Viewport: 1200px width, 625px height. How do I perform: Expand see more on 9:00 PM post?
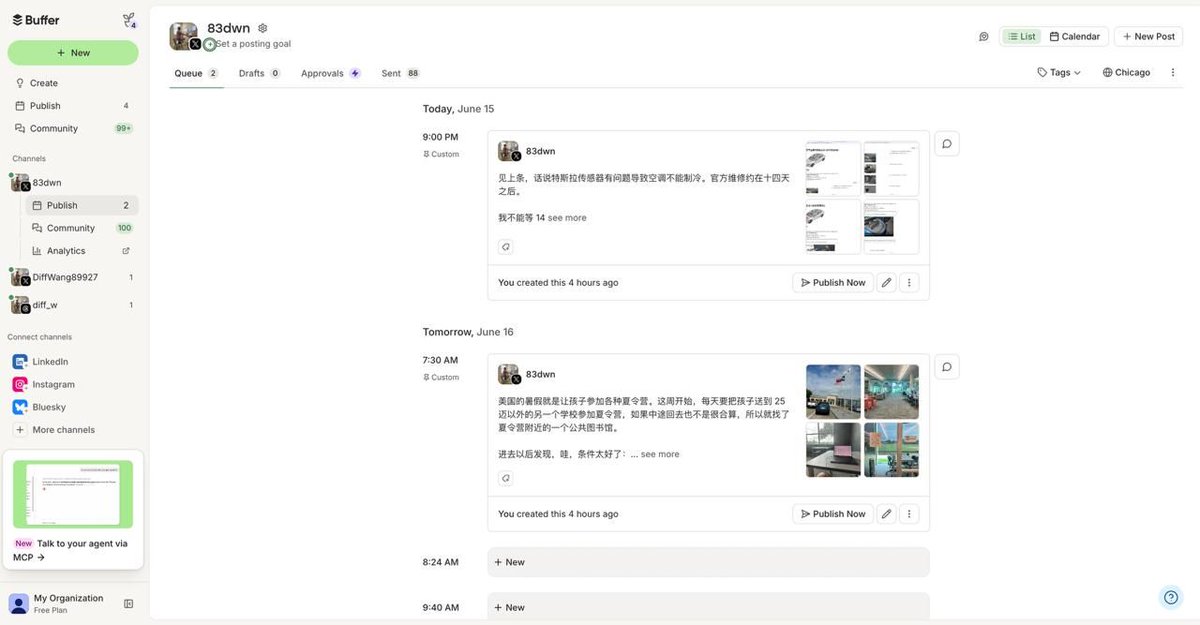pos(567,217)
